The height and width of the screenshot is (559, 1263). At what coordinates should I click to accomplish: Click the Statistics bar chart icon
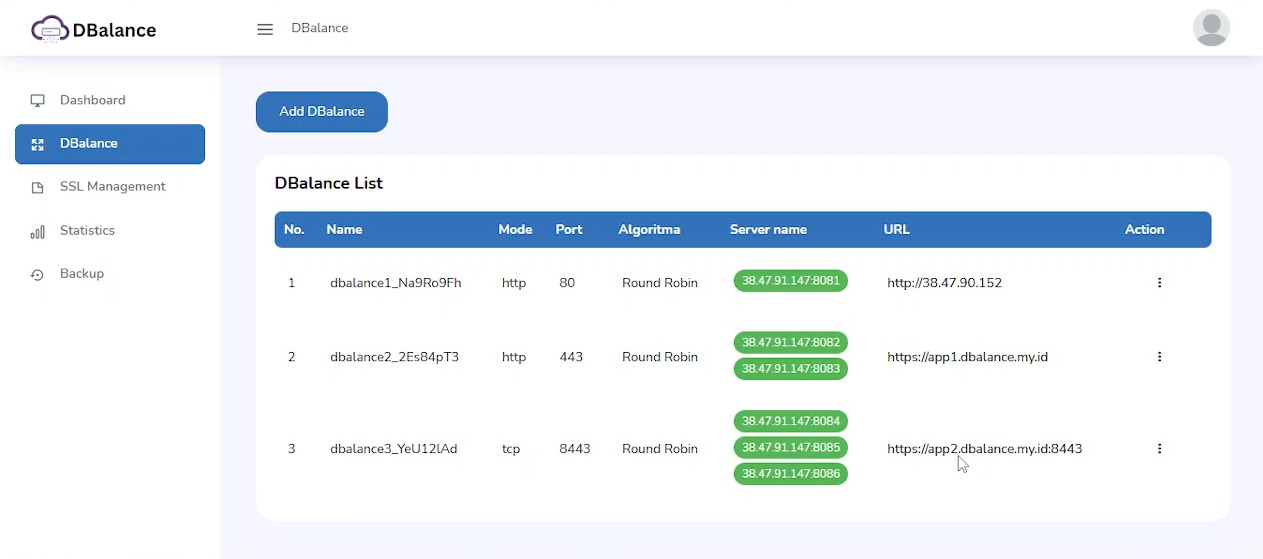[38, 231]
